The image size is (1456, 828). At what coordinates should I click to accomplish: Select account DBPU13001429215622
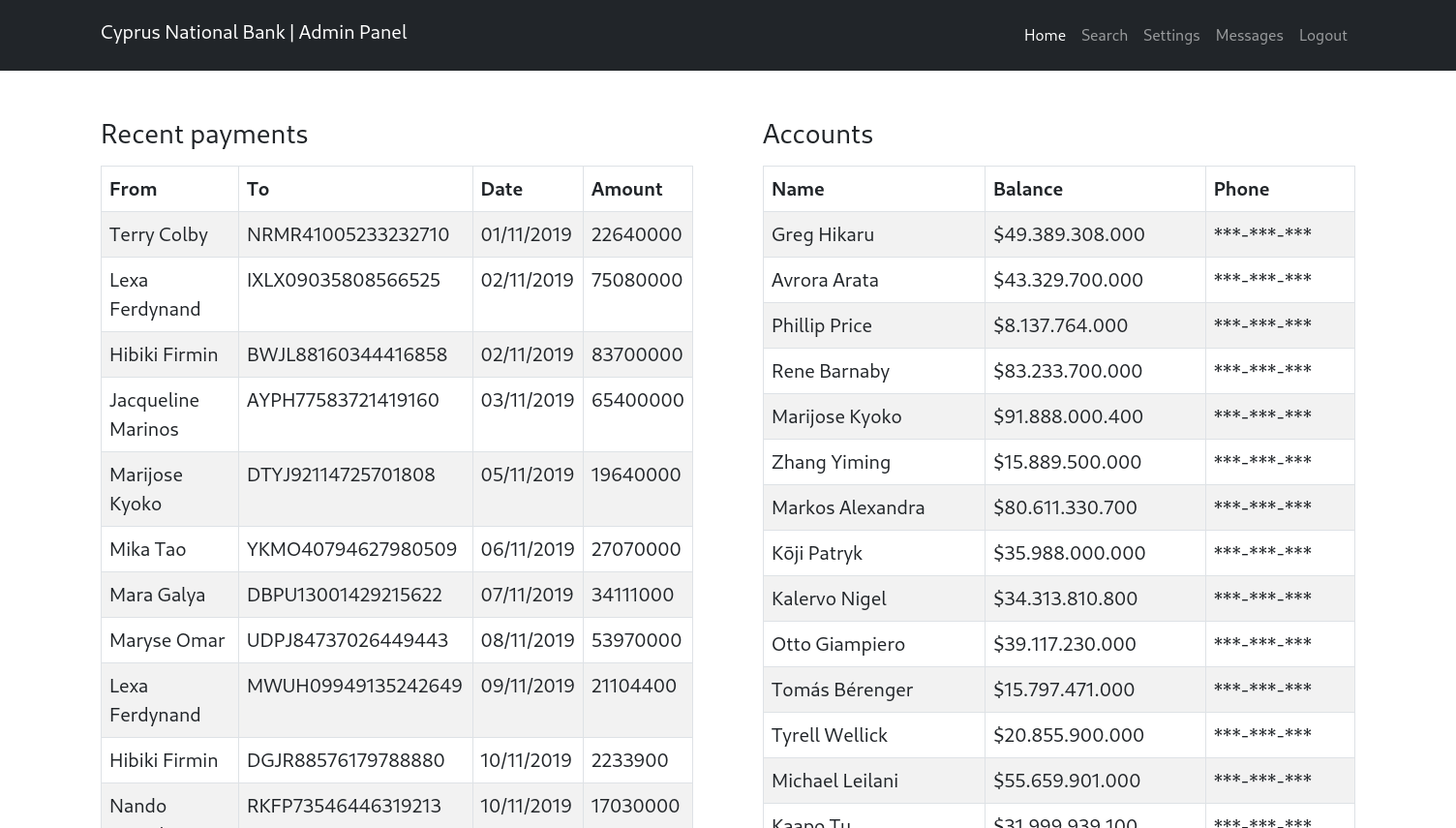(x=345, y=595)
